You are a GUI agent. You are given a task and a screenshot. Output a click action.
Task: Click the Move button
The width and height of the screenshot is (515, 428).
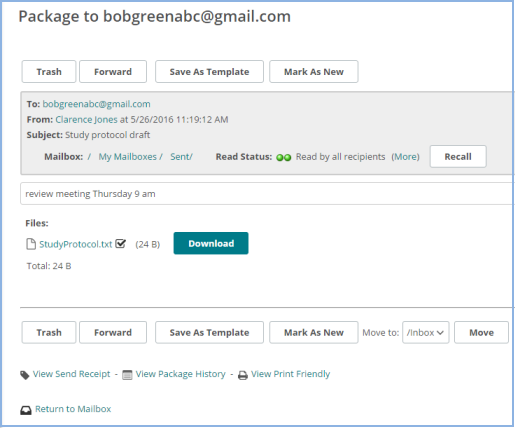481,332
